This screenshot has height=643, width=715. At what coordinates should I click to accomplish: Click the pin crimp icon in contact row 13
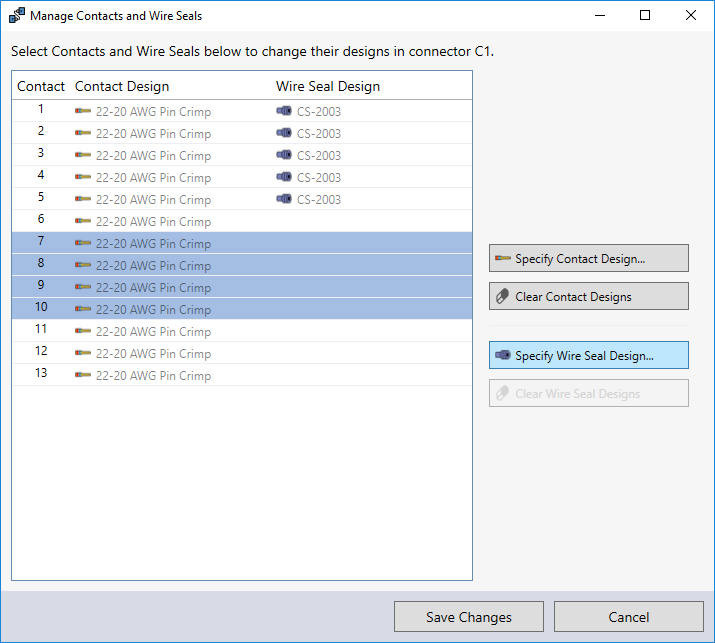click(83, 374)
